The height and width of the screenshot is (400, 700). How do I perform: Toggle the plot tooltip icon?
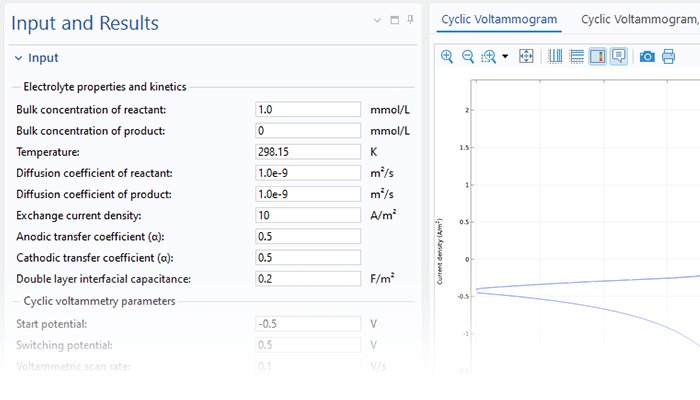(x=619, y=56)
